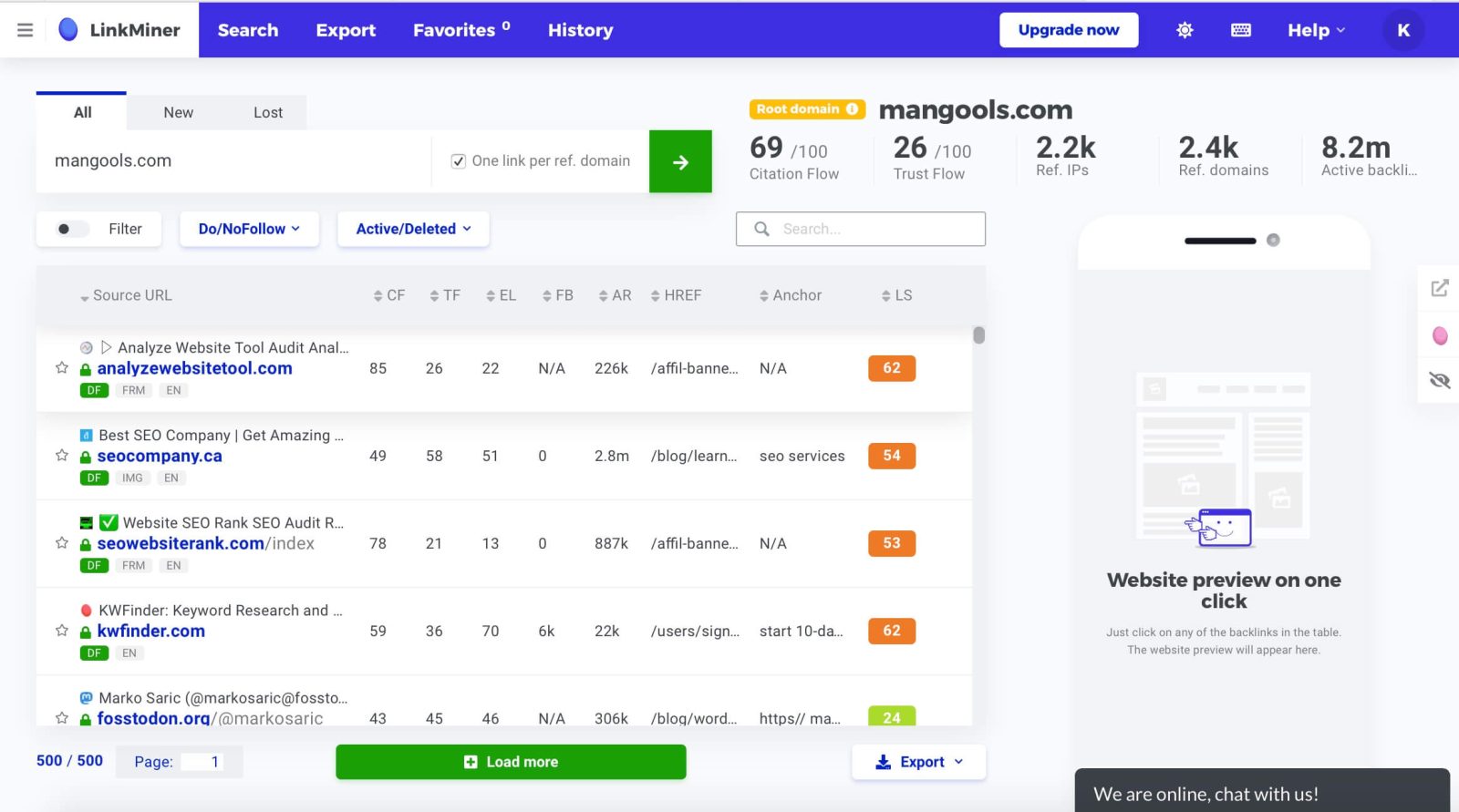Viewport: 1459px width, 812px height.
Task: Expand the Help menu
Action: tap(1316, 30)
